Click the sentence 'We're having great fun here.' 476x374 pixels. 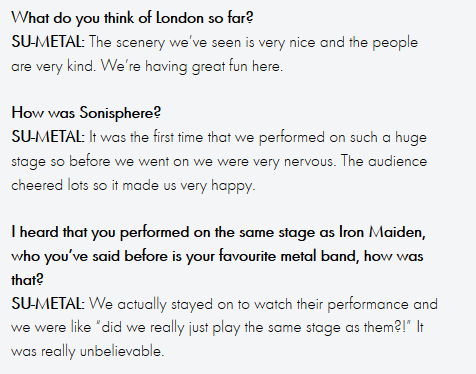(192, 66)
